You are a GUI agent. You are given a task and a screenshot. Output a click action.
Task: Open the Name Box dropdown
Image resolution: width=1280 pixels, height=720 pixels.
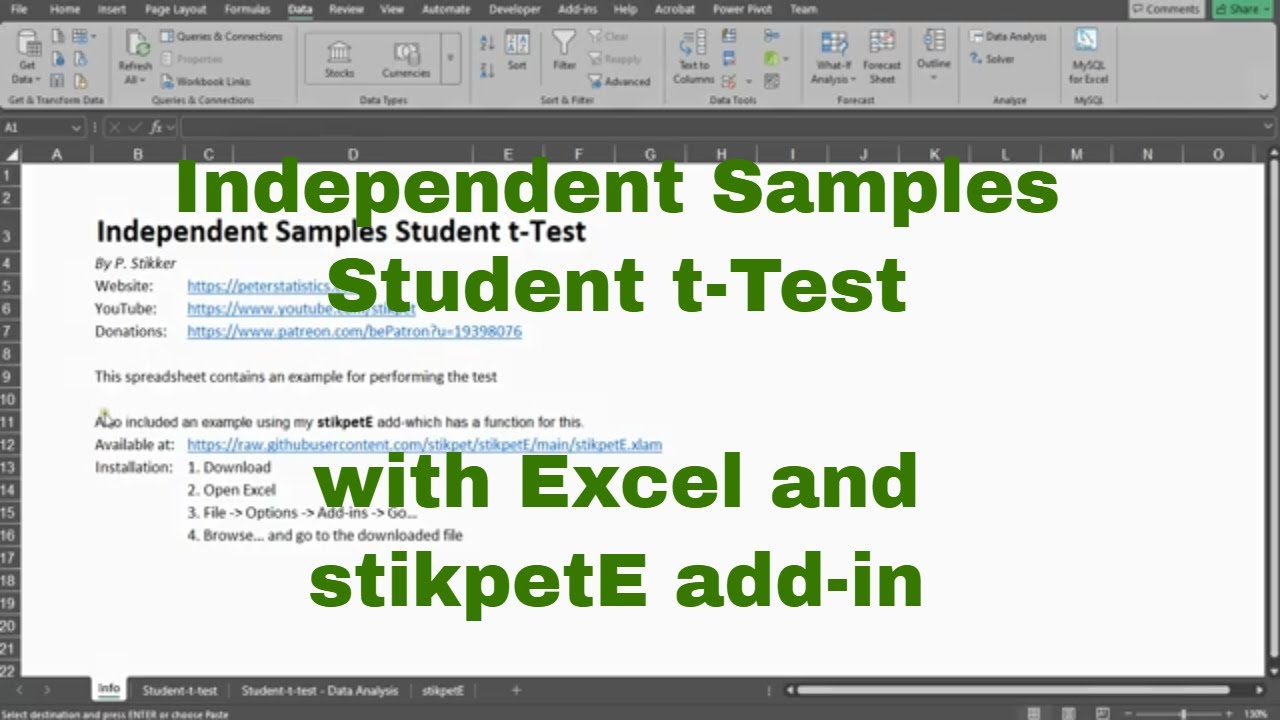pos(76,128)
